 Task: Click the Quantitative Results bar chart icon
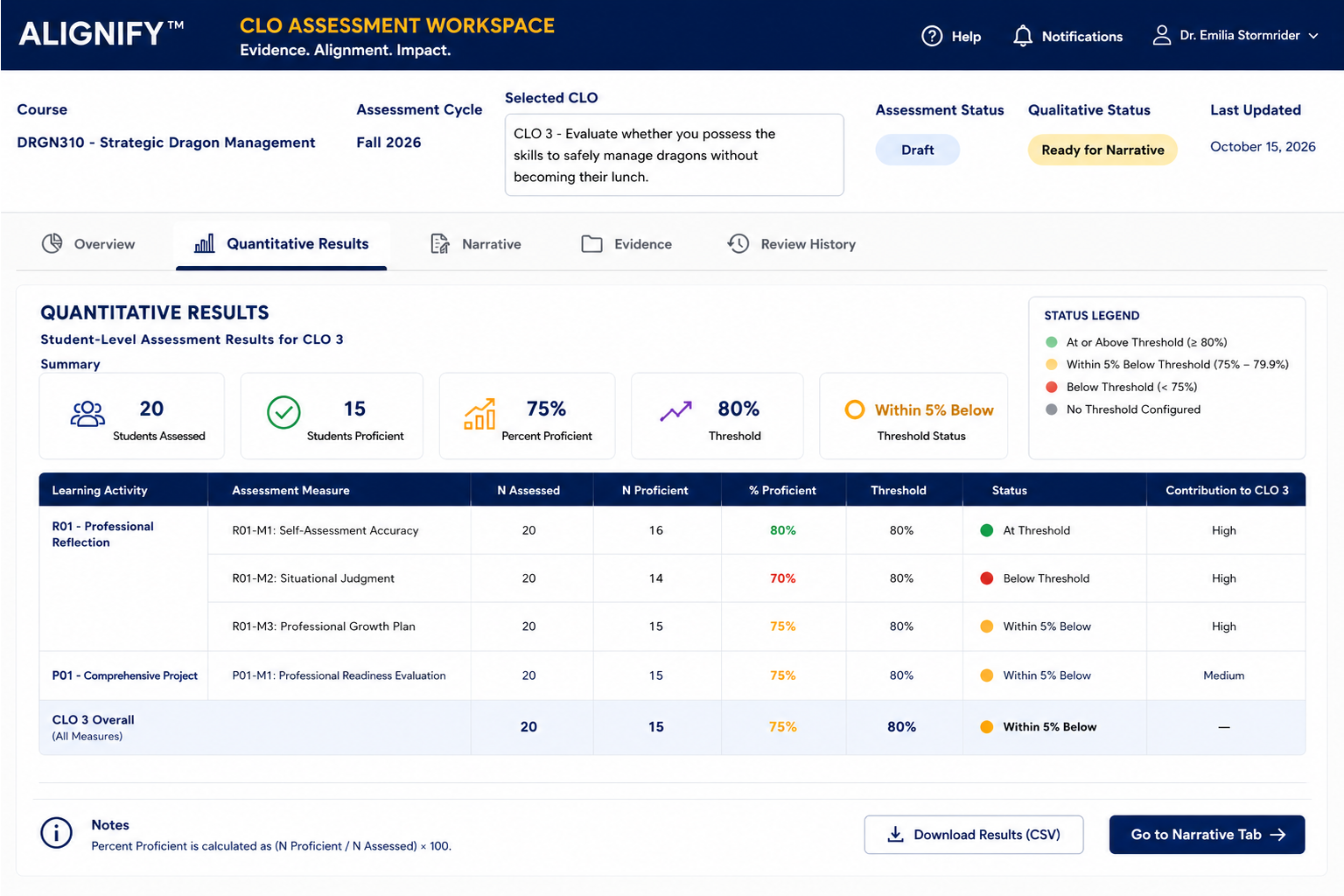click(204, 243)
